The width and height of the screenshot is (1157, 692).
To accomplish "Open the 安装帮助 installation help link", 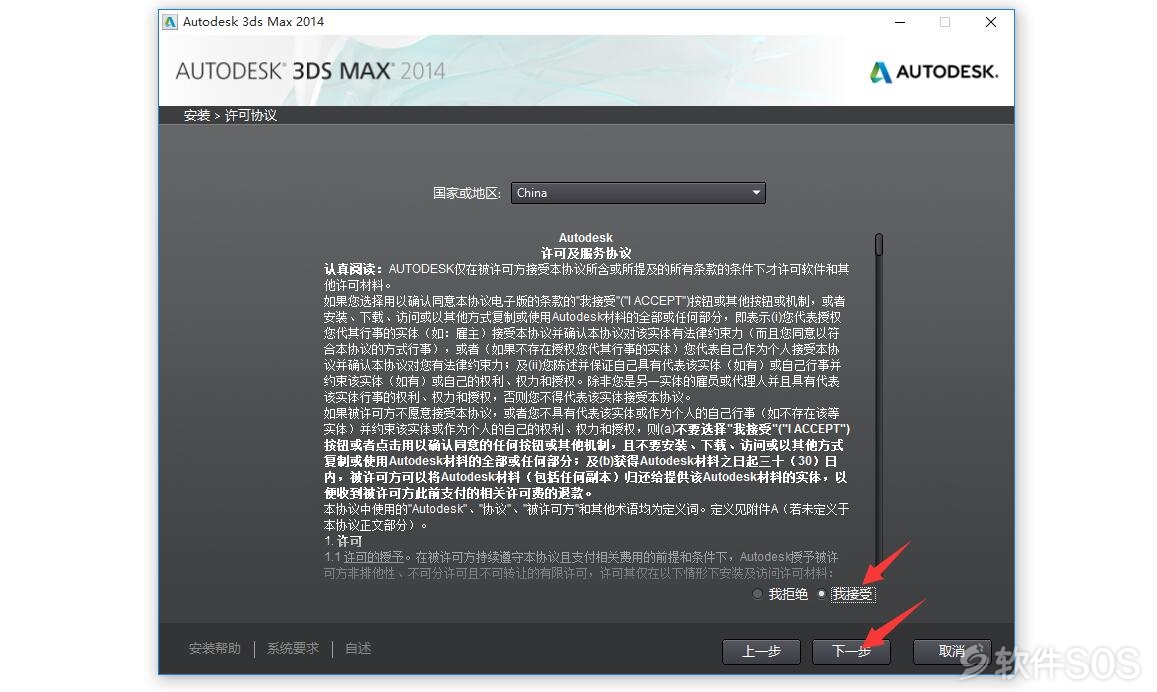I will tap(215, 648).
